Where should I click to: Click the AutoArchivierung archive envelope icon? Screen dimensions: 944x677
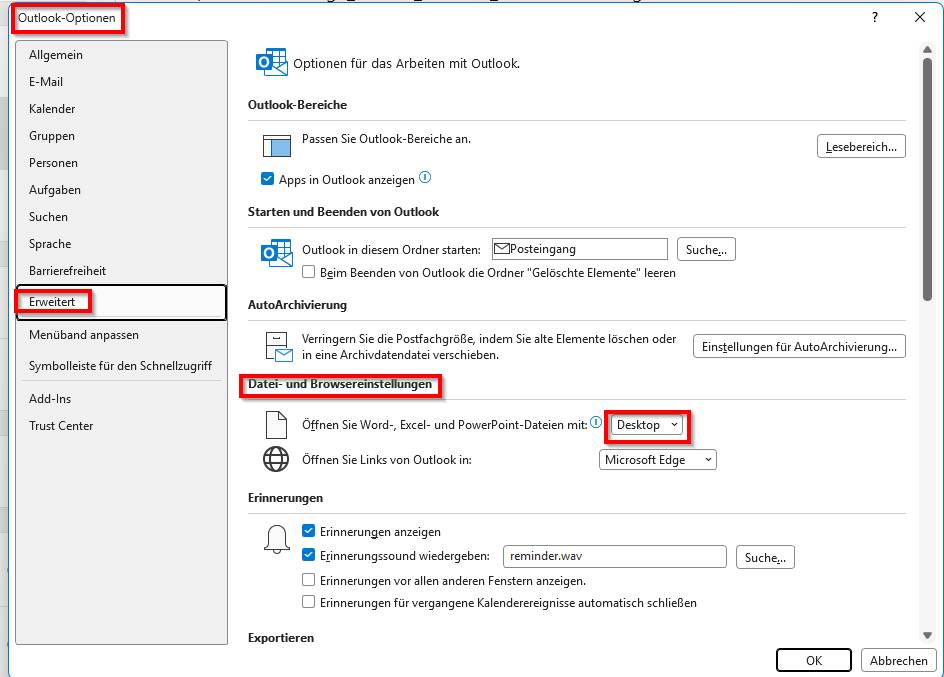click(x=277, y=347)
